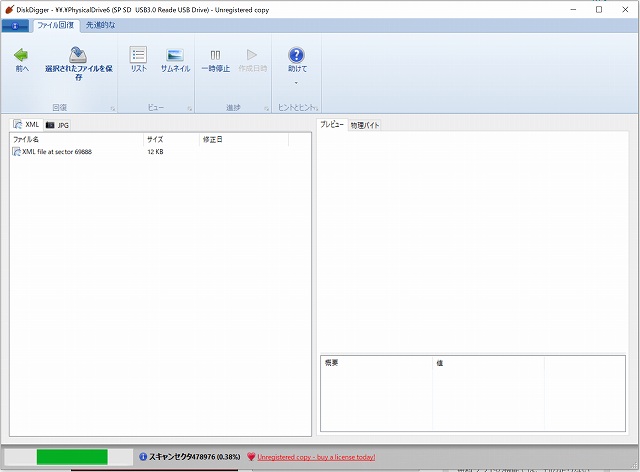Minimize the DiskDigger window
The image size is (640, 472).
573,9
